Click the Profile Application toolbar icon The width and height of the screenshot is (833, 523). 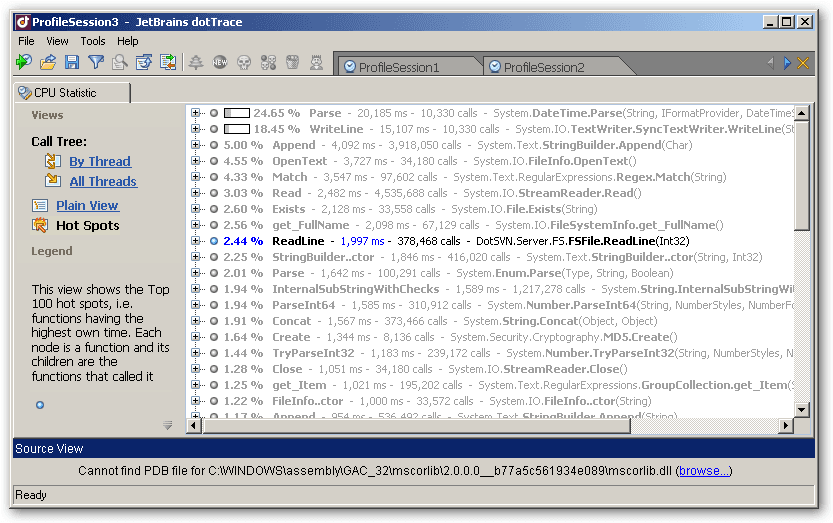[23, 62]
